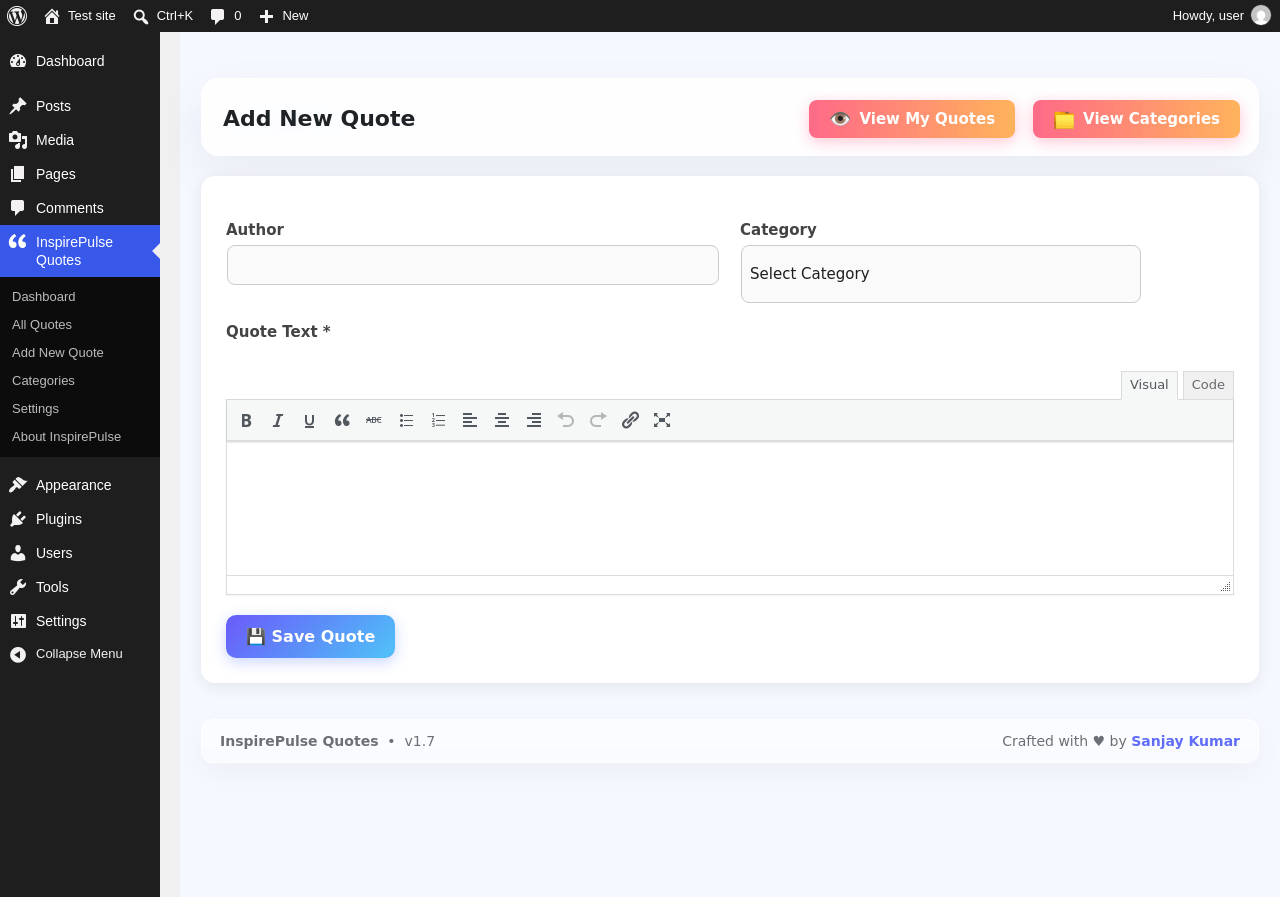
Task: Click the underline toolbar icon
Action: [310, 420]
